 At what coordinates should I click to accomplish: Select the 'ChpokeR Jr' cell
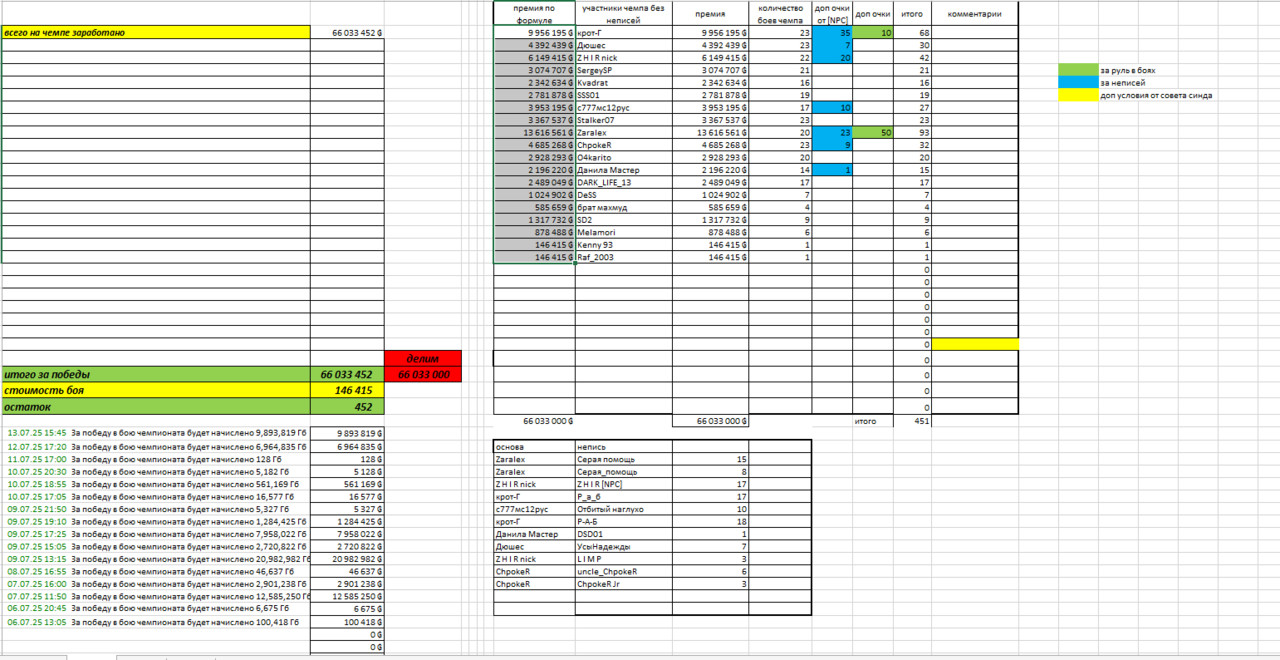[623, 583]
